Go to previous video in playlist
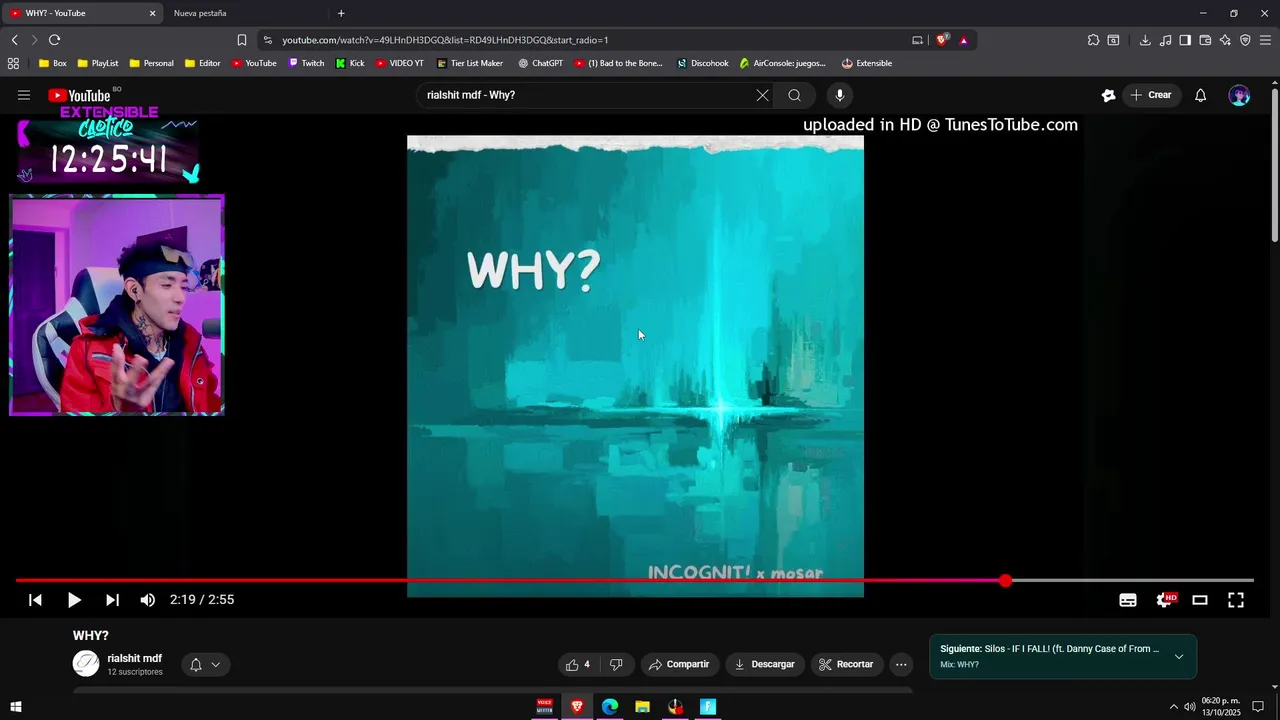 (x=35, y=600)
